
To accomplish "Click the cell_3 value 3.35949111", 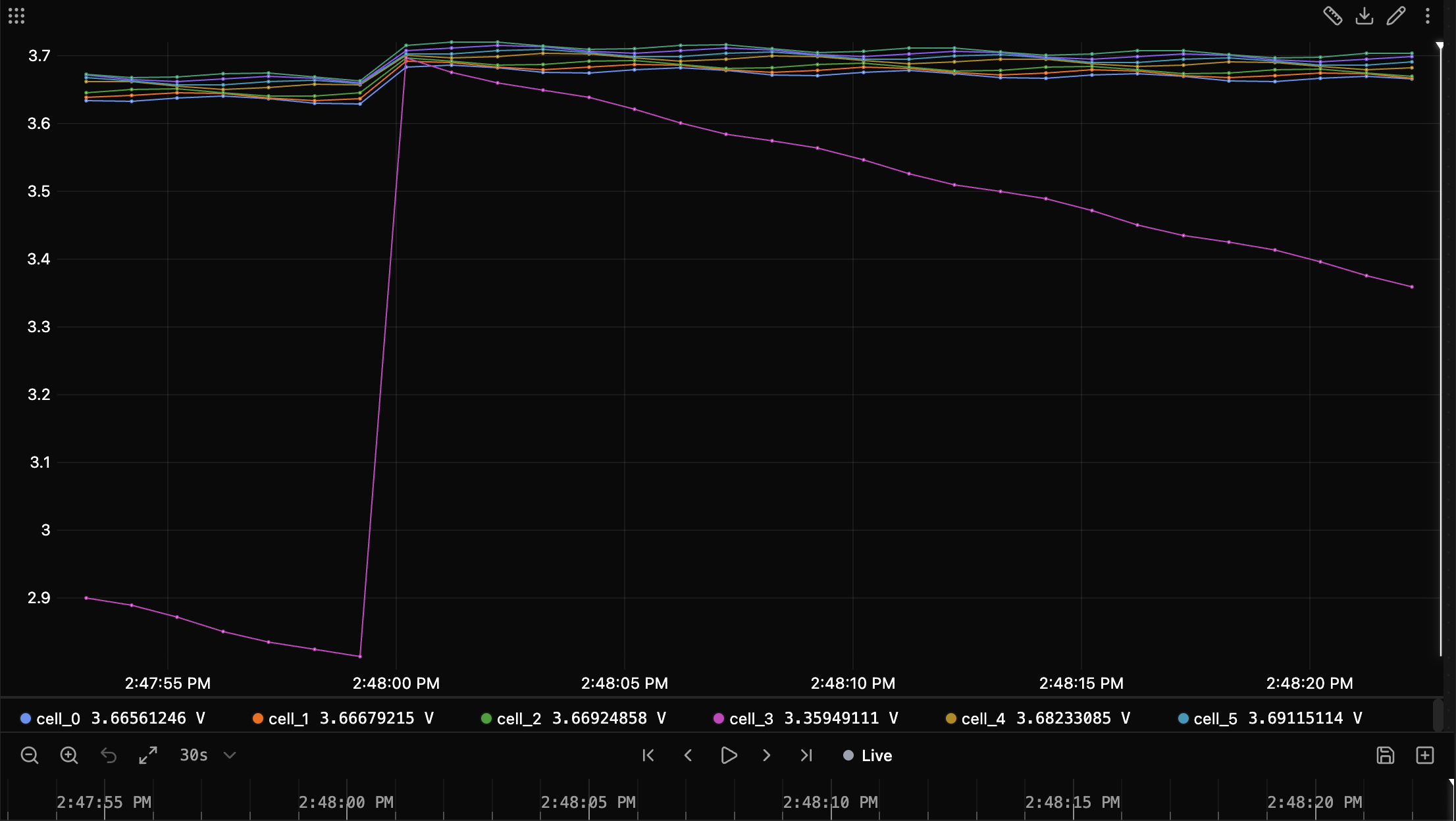I will (x=831, y=718).
